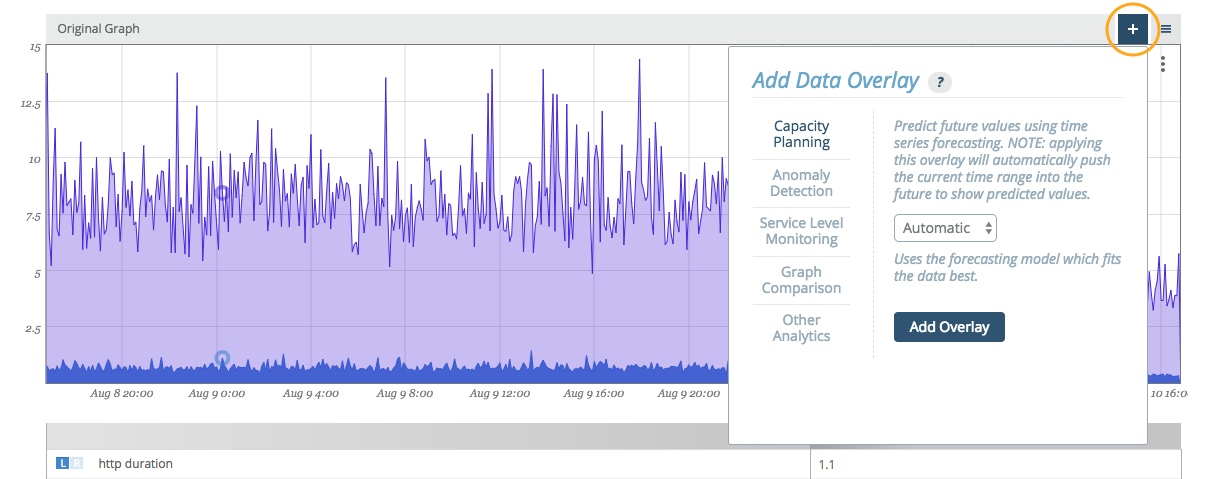This screenshot has width=1217, height=479.
Task: Open the Service Level Monitoring tab
Action: pos(802,231)
